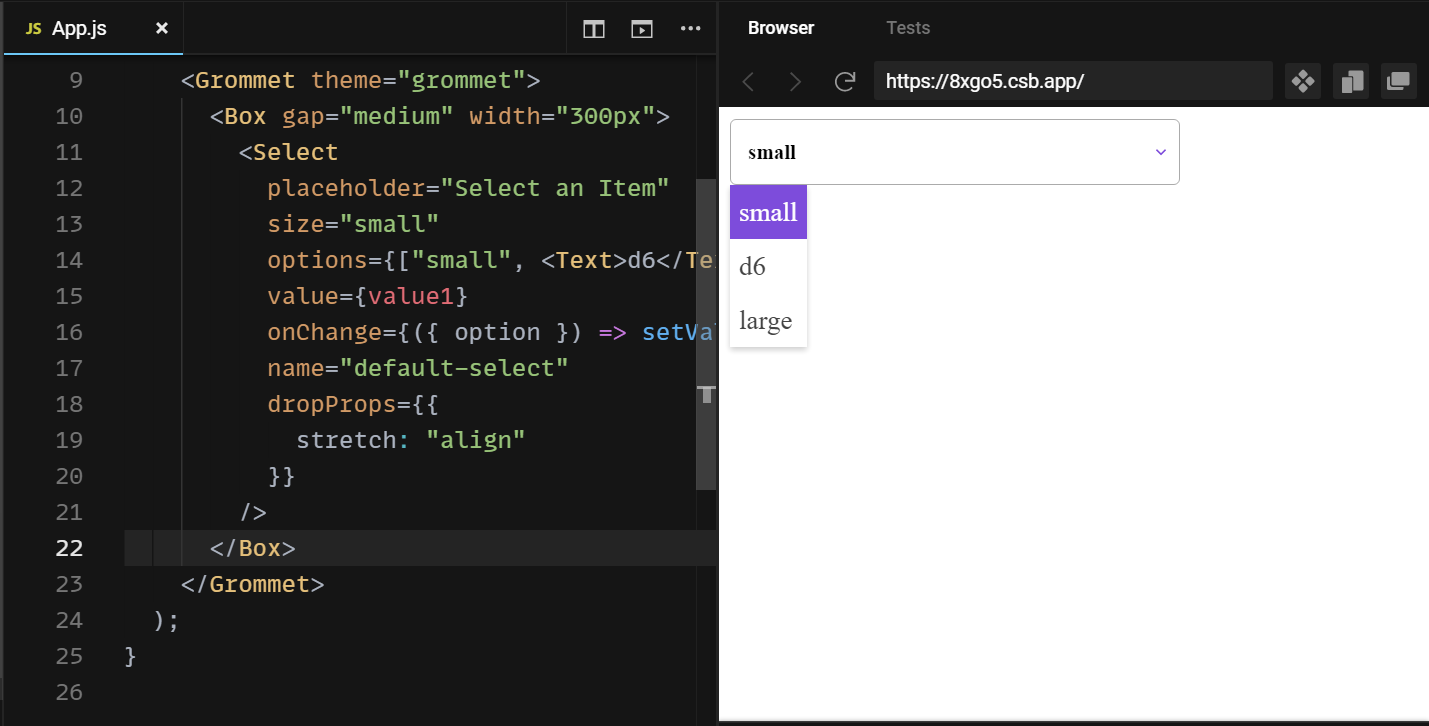The height and width of the screenshot is (726, 1429).
Task: Select the highlighted small option
Action: [x=768, y=211]
